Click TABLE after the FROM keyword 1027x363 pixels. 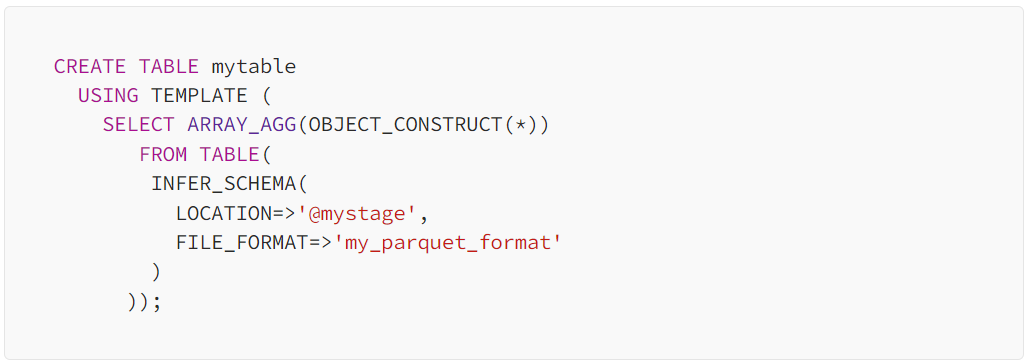(x=229, y=155)
